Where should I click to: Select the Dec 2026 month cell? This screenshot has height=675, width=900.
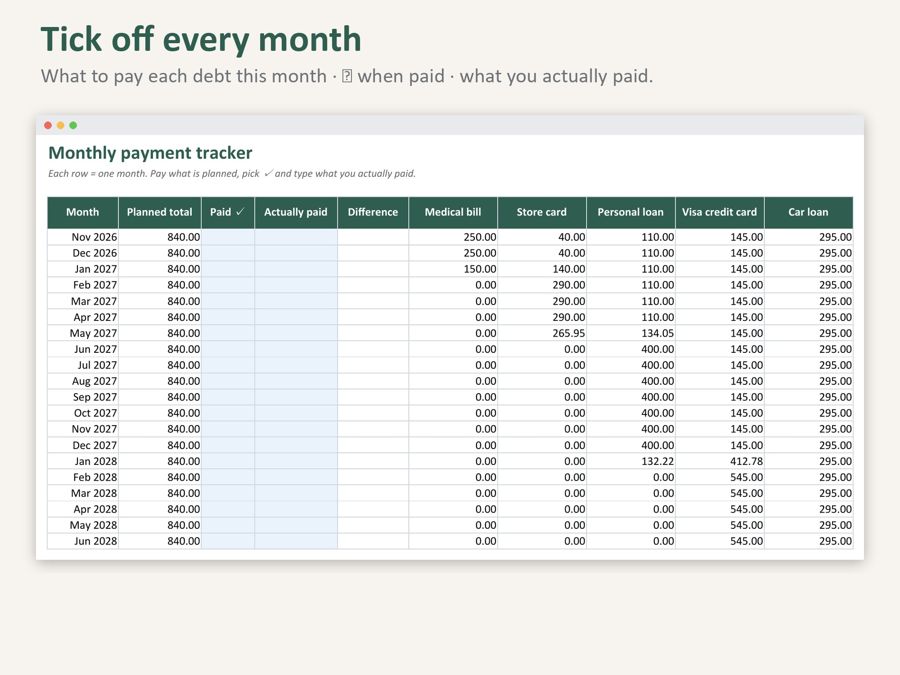83,253
